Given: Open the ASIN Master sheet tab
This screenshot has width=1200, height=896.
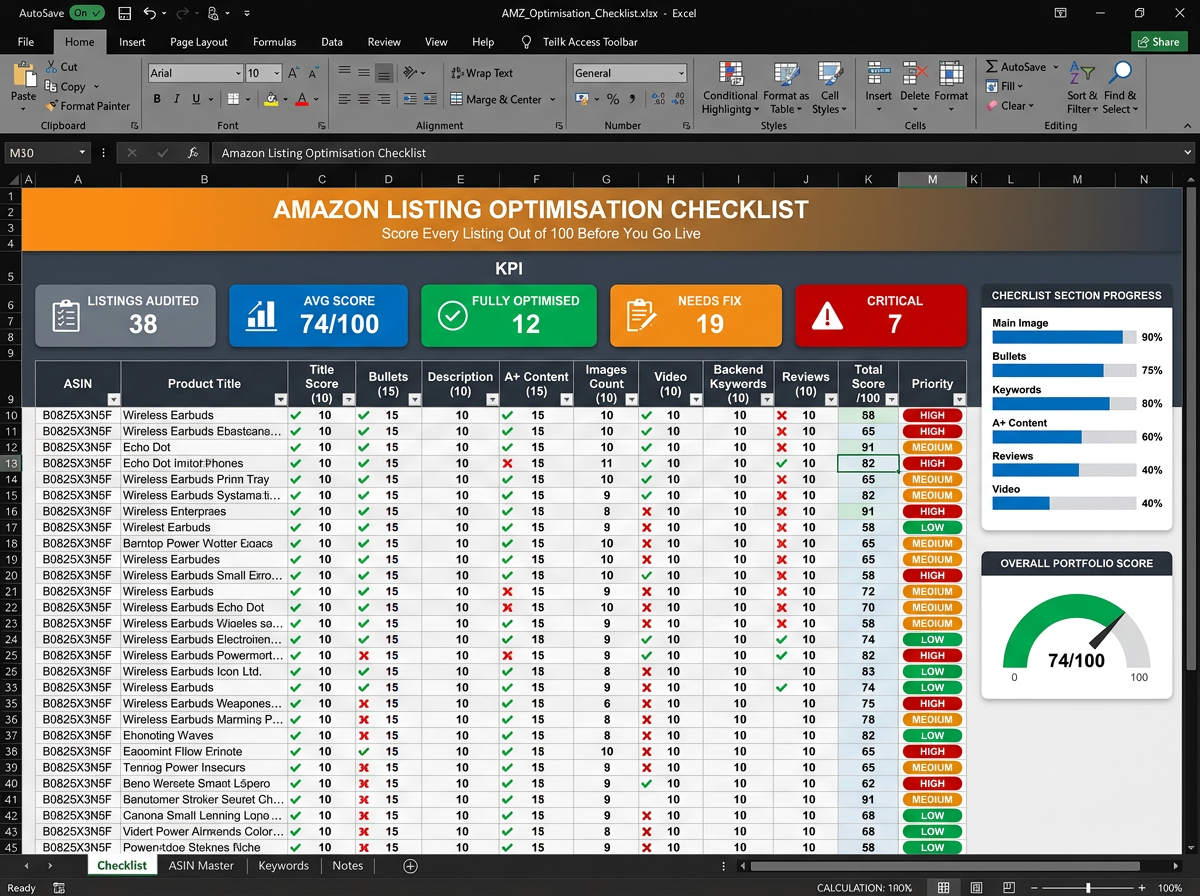Looking at the screenshot, I should [x=201, y=866].
